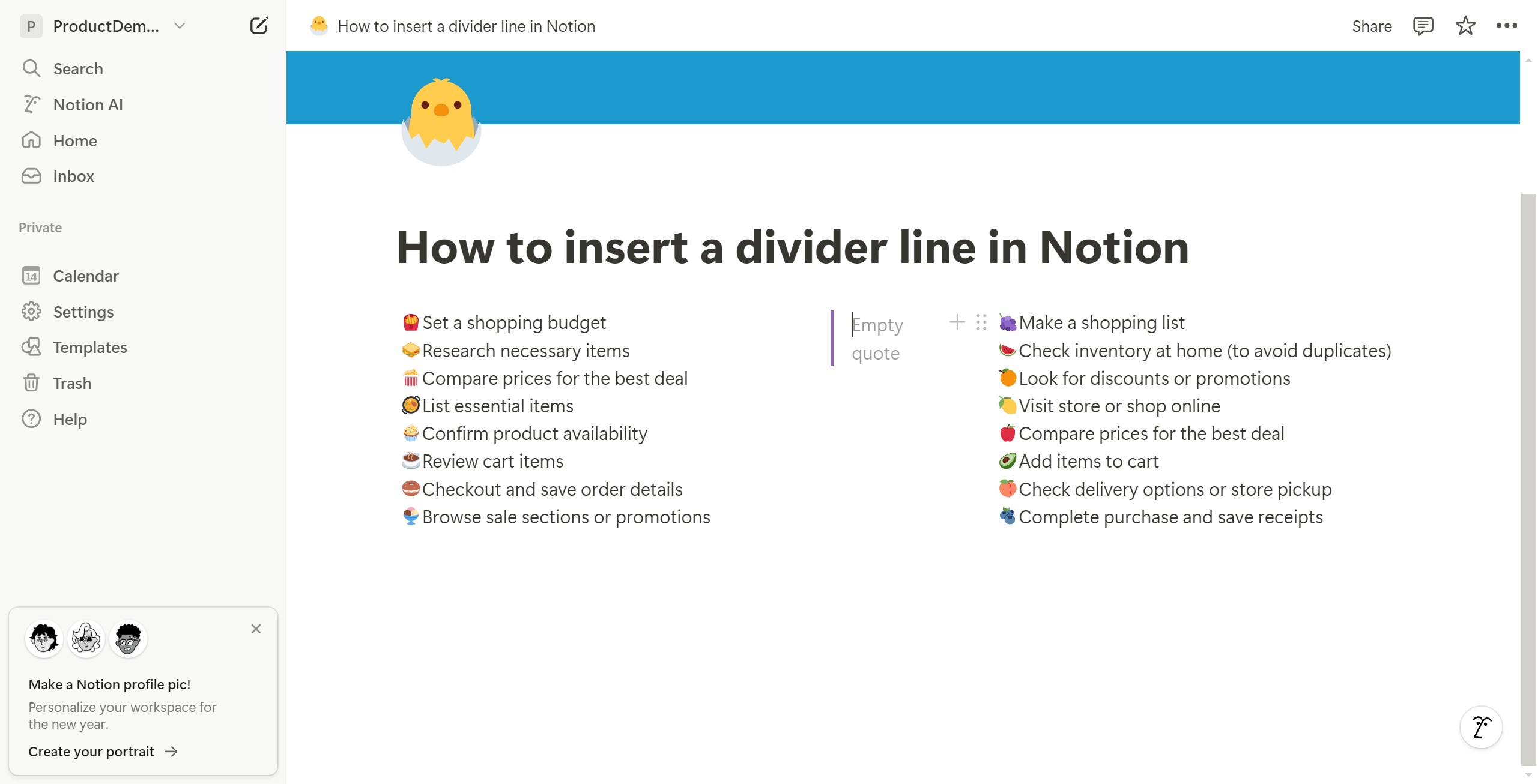The width and height of the screenshot is (1538, 784).
Task: Click the first portrait avatar
Action: pos(44,639)
